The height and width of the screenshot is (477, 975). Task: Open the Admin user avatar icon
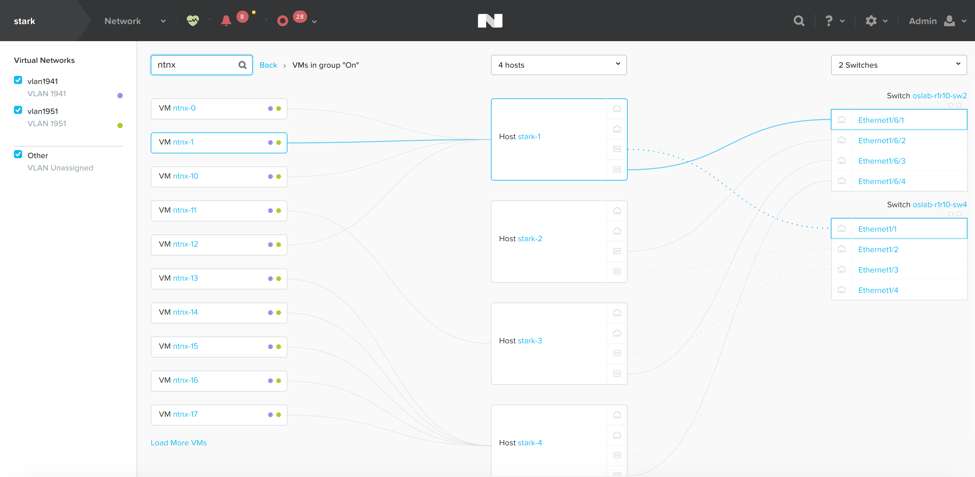[950, 21]
